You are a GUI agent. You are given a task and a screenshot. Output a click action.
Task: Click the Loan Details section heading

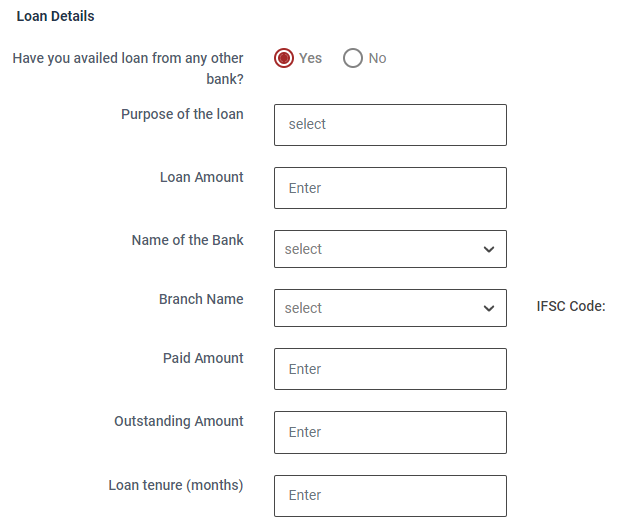[55, 16]
